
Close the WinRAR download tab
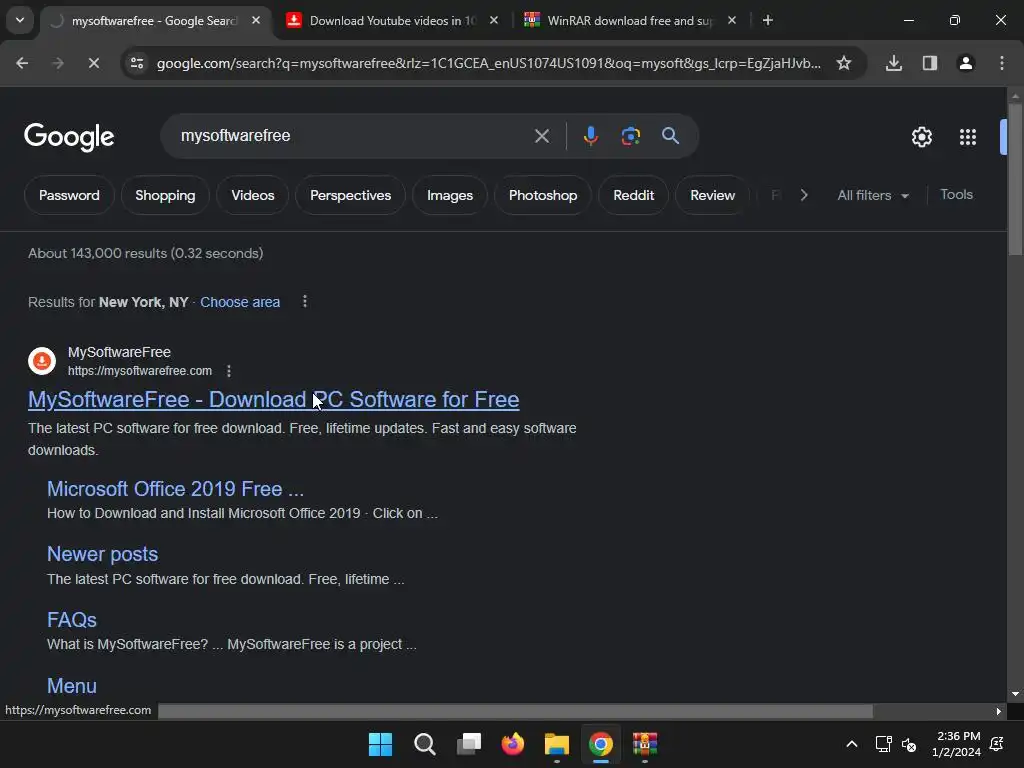(x=731, y=20)
